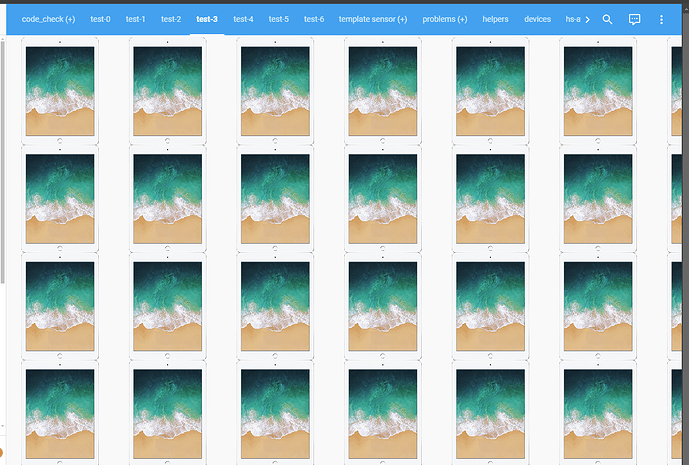The width and height of the screenshot is (689, 465).
Task: Show more tabs with the right chevron
Action: (x=587, y=19)
